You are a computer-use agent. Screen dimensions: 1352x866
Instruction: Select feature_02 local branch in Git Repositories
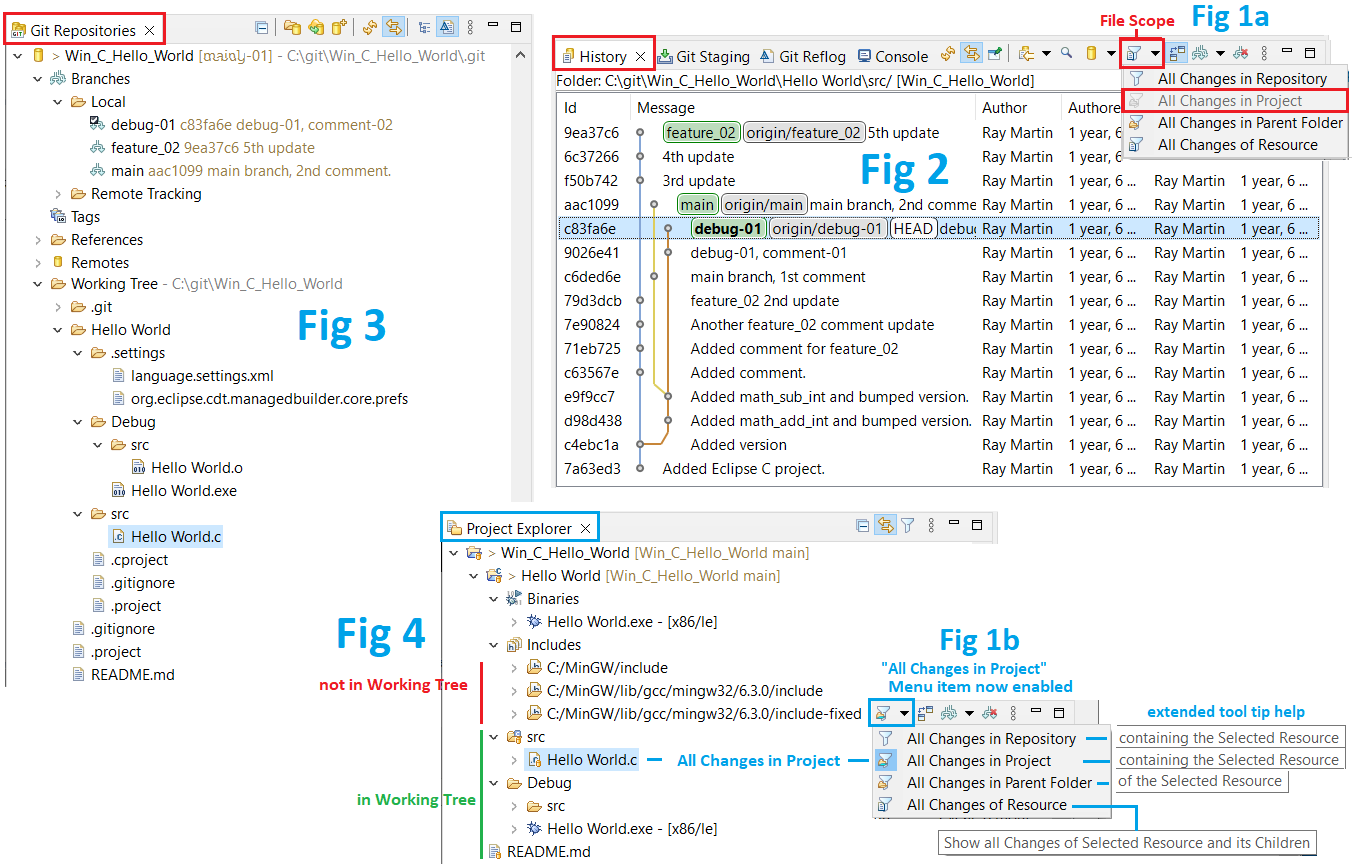tap(200, 148)
